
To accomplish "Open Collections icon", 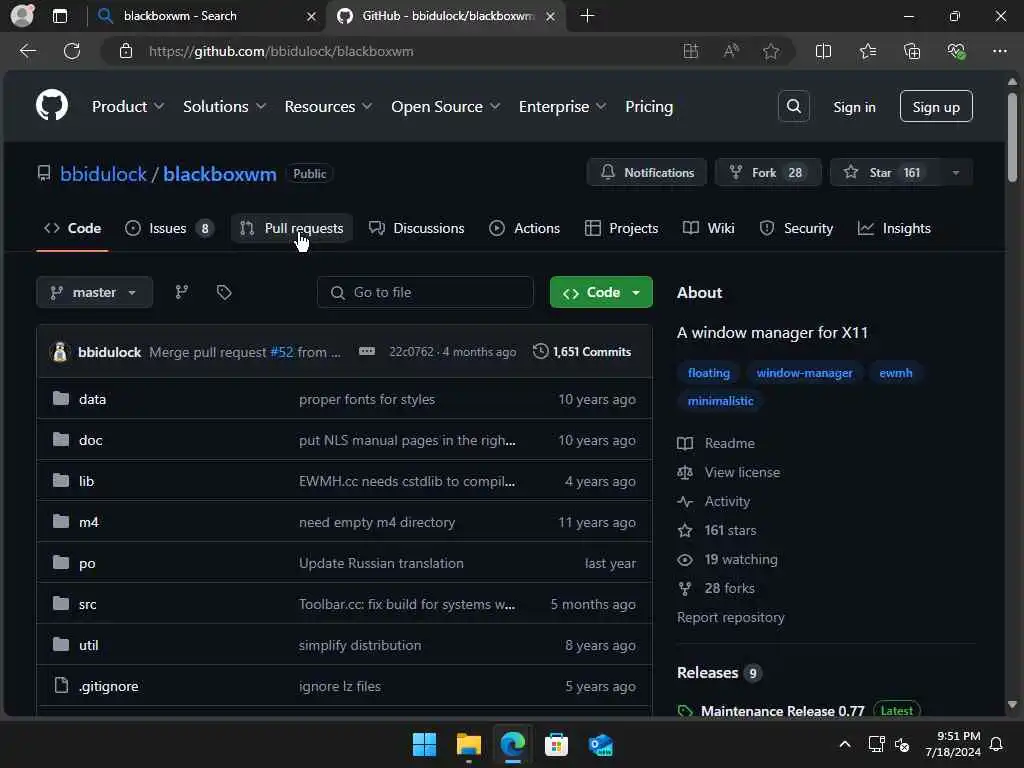I will (912, 51).
